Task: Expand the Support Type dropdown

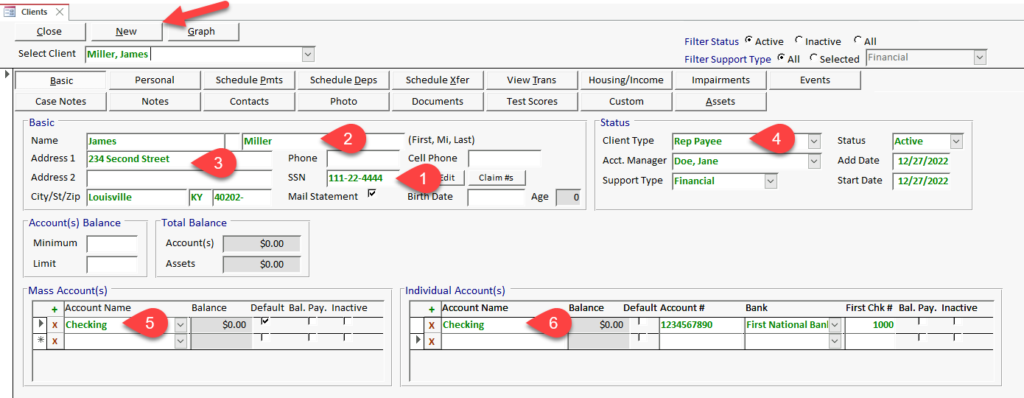Action: tap(771, 181)
